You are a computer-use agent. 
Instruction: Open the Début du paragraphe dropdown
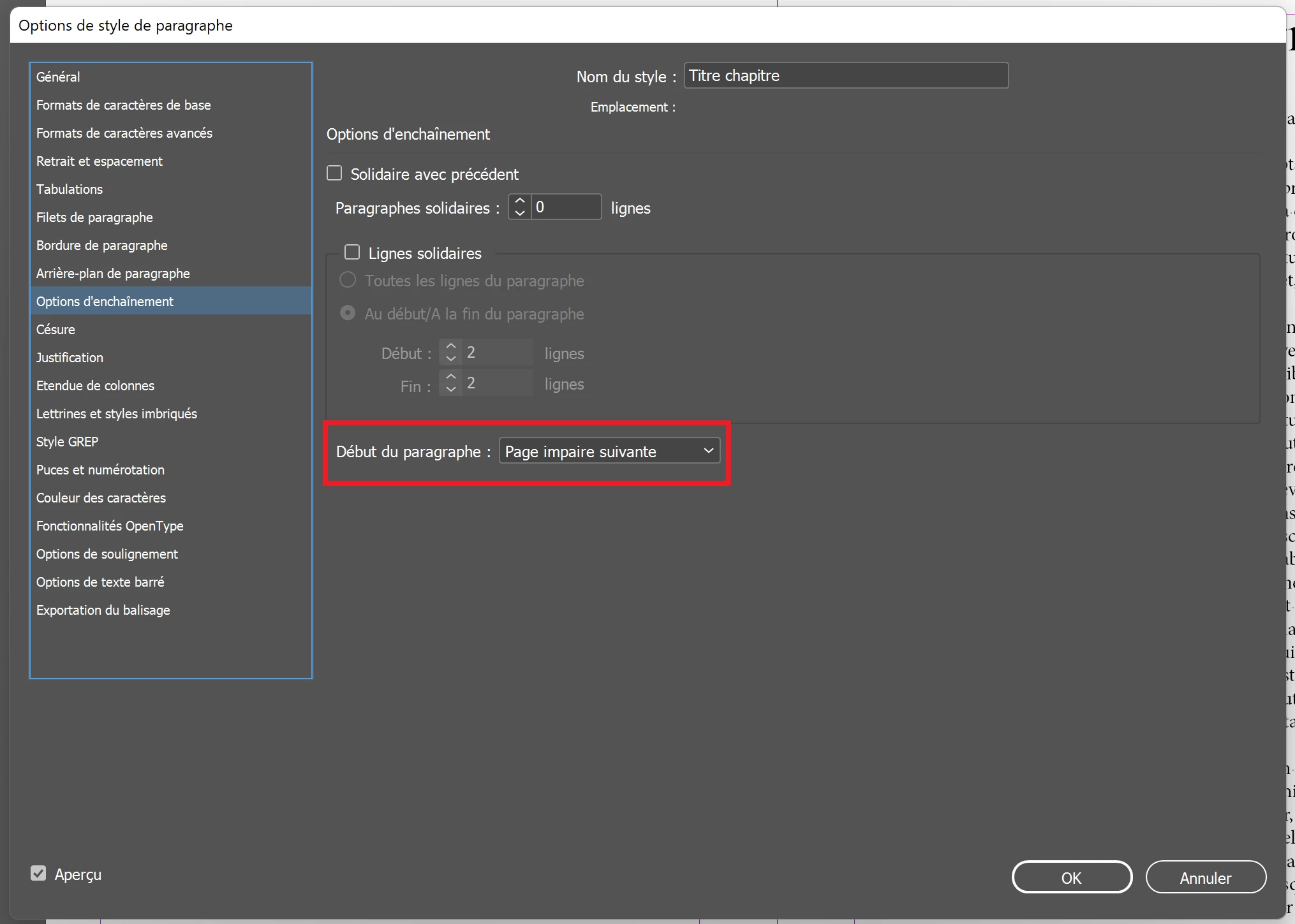click(609, 451)
